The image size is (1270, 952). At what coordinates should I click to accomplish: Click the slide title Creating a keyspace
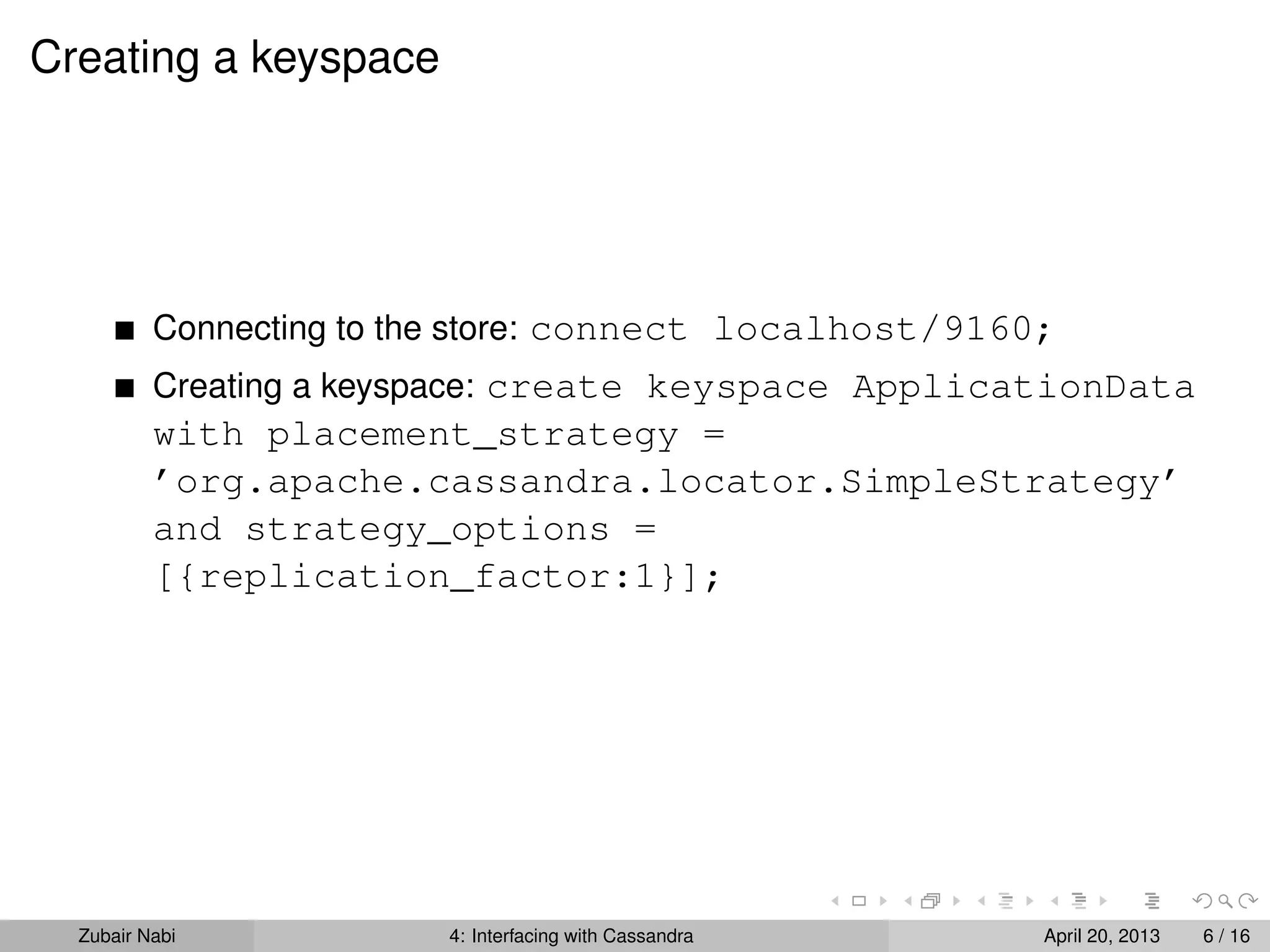point(234,58)
